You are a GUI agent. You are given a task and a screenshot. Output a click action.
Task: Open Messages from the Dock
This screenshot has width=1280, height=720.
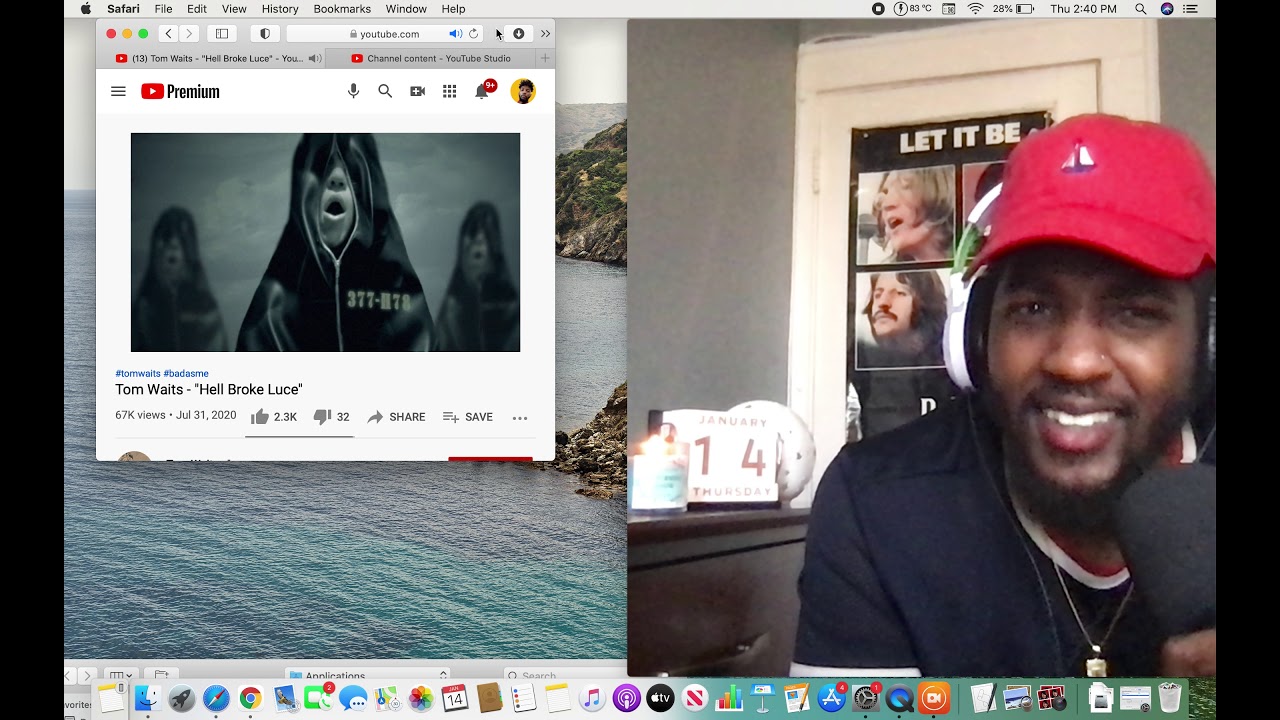pyautogui.click(x=353, y=698)
